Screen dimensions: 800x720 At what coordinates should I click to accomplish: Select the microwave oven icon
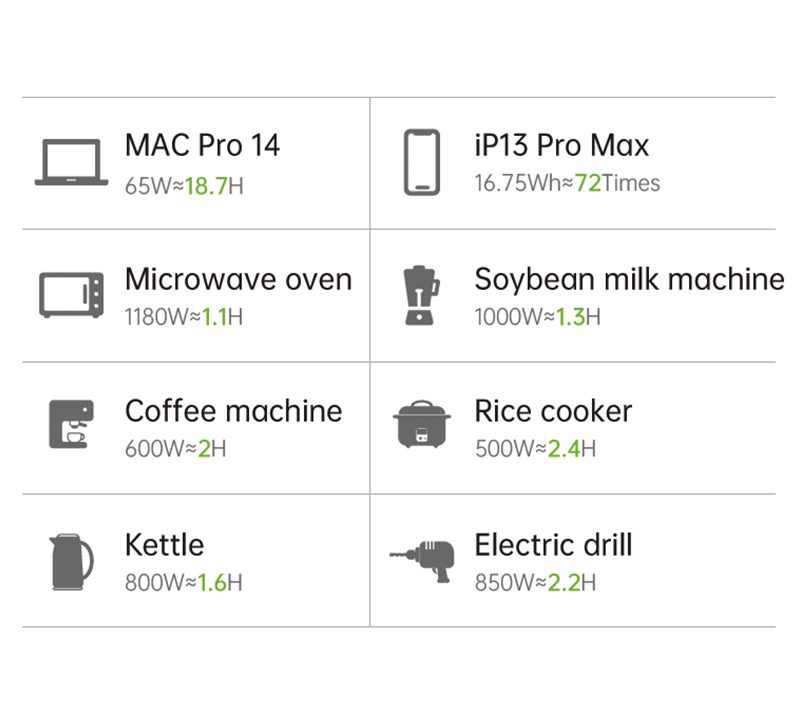(71, 294)
